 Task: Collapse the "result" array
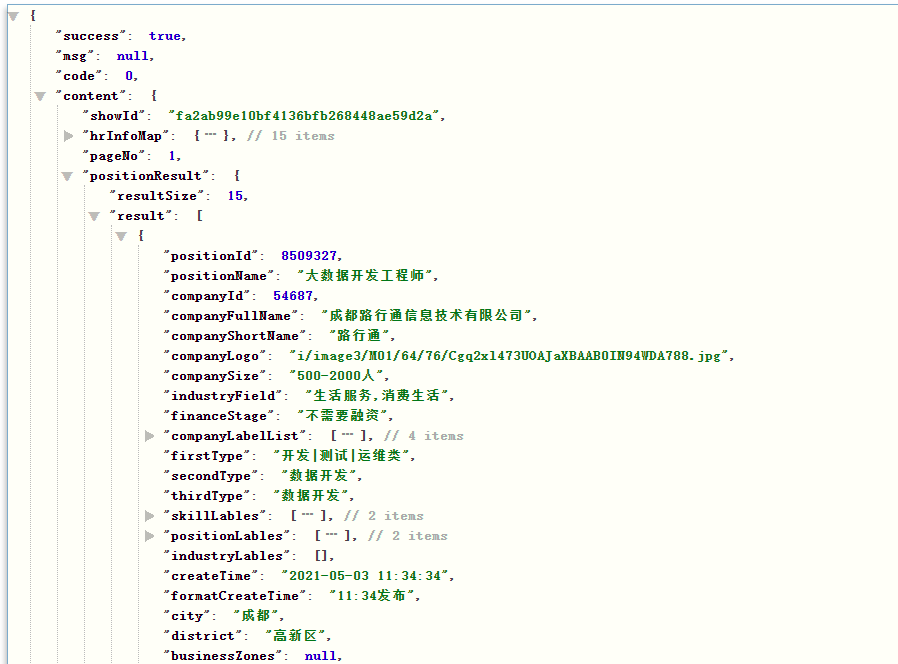tap(94, 217)
